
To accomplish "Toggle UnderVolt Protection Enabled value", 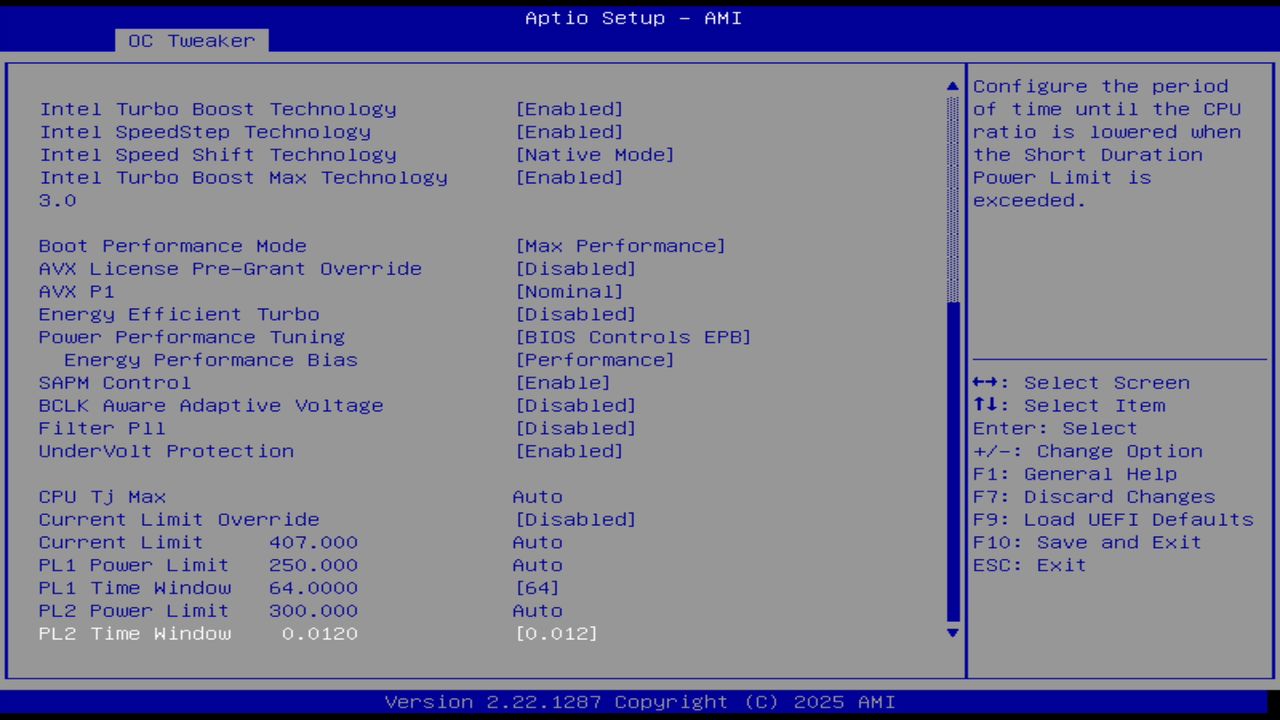I will point(569,451).
